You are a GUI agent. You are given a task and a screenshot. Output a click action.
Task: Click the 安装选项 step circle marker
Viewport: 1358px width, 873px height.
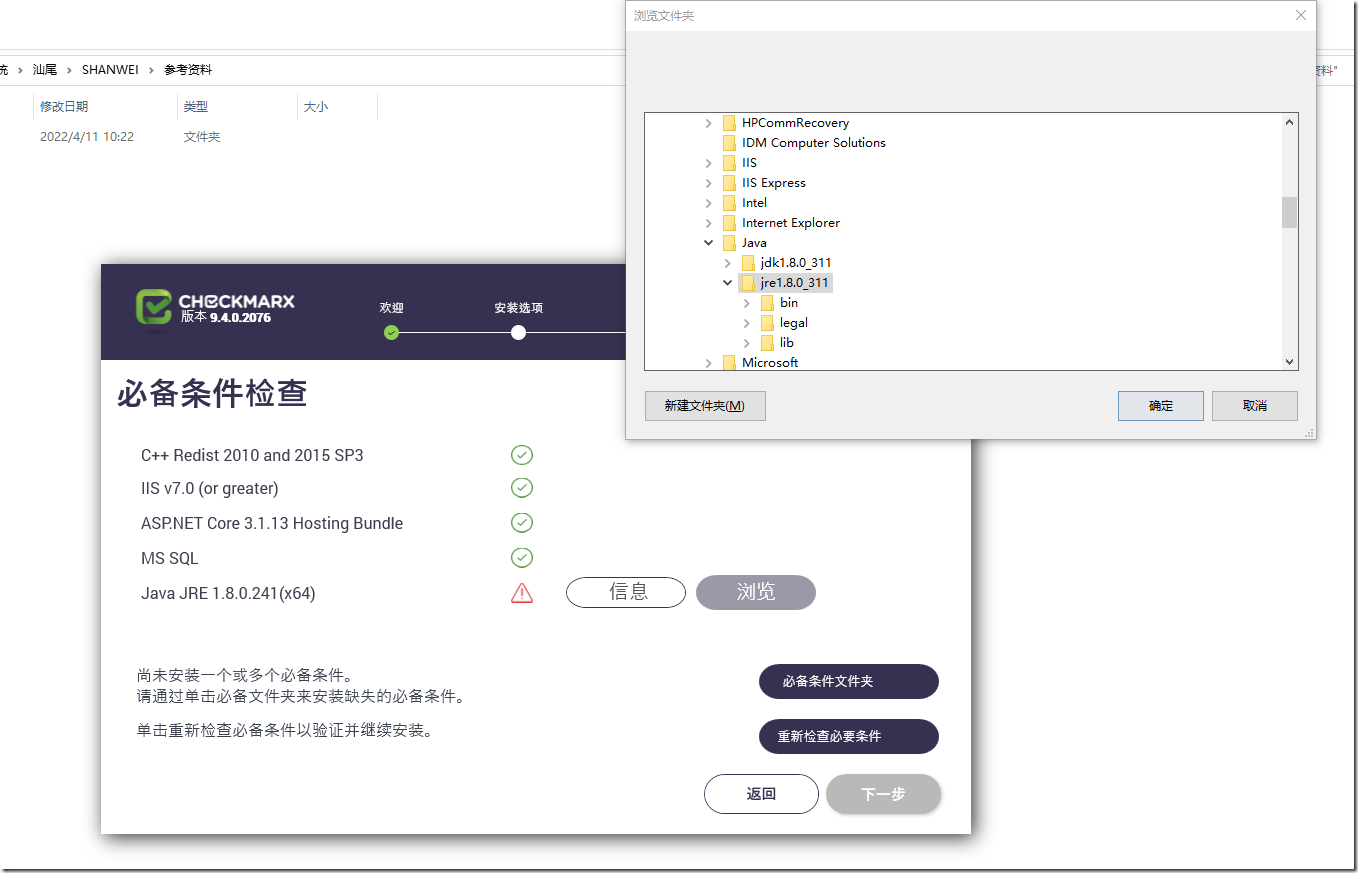click(x=518, y=332)
